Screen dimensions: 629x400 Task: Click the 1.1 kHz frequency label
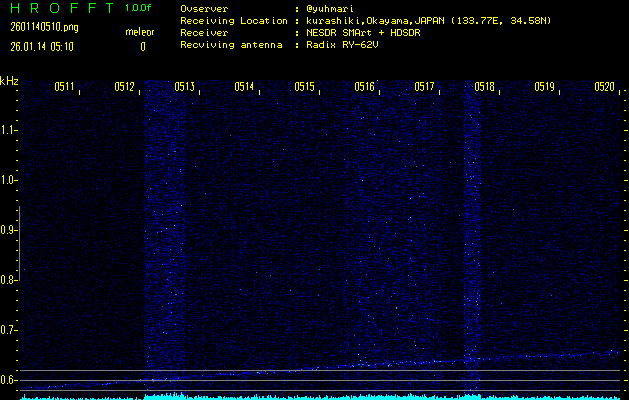click(7, 130)
